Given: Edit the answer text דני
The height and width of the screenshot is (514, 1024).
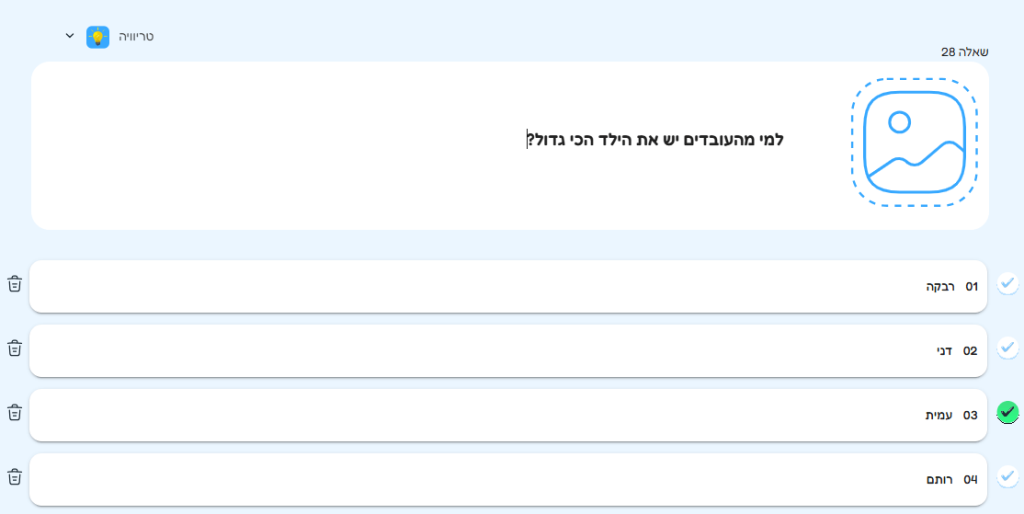Looking at the screenshot, I should tap(943, 351).
